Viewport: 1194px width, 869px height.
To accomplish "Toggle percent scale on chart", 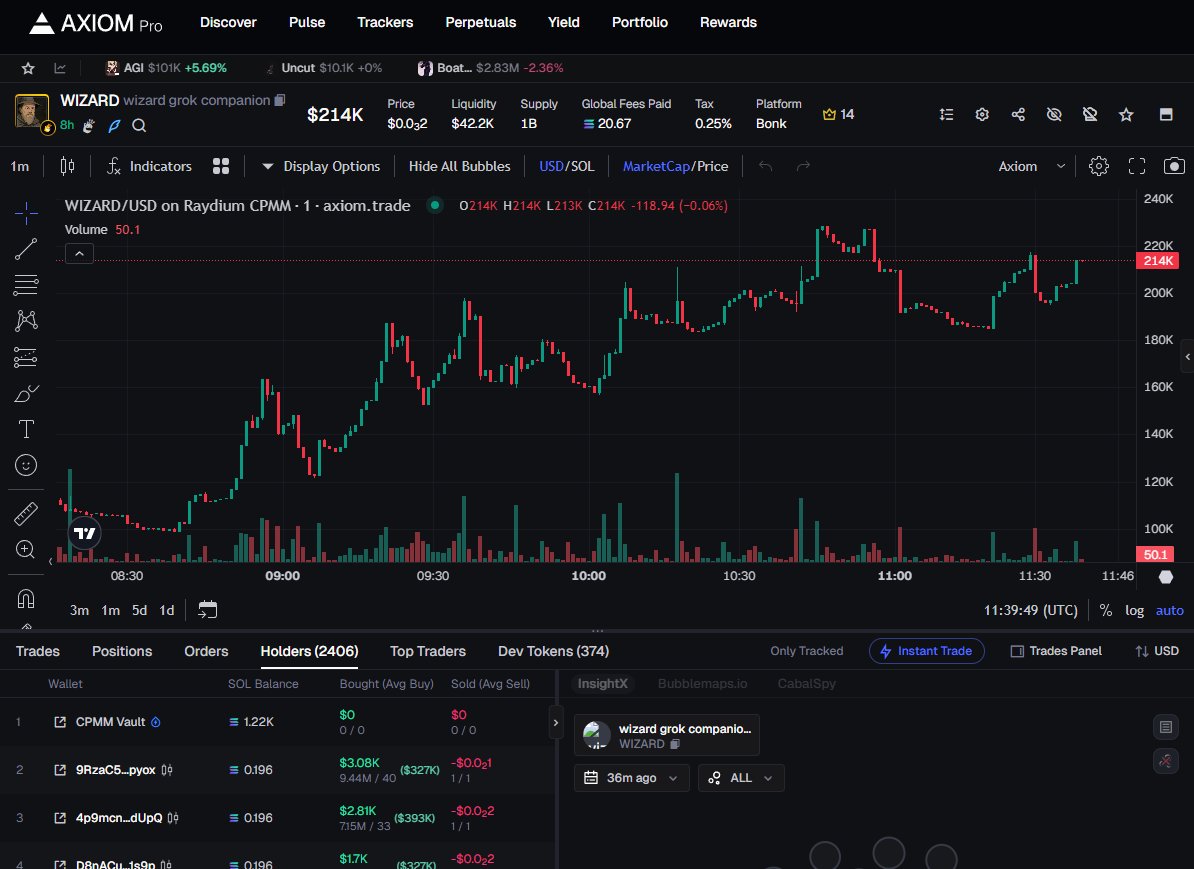I will coord(1106,610).
